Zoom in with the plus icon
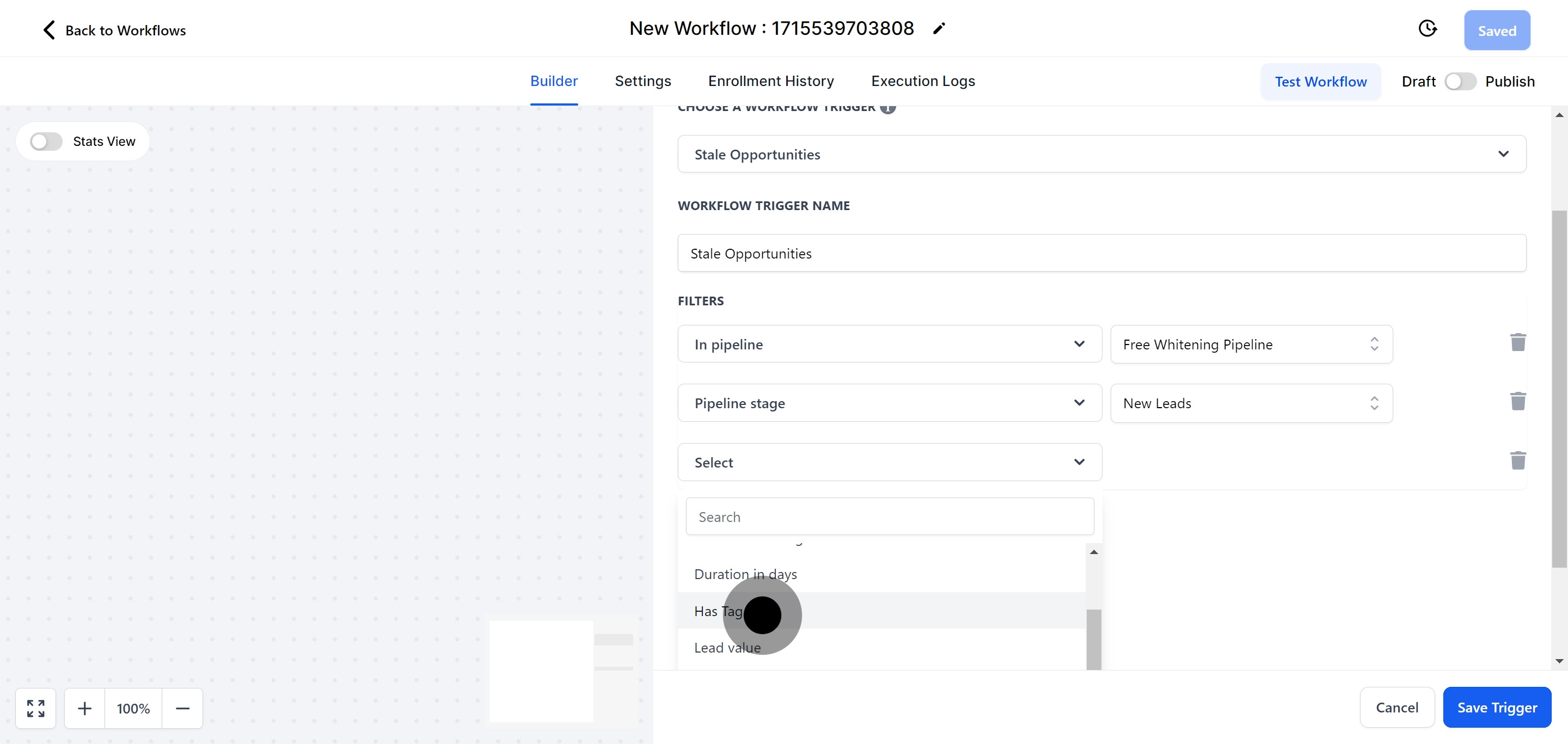Screen dimensions: 1568x744 pos(84,708)
